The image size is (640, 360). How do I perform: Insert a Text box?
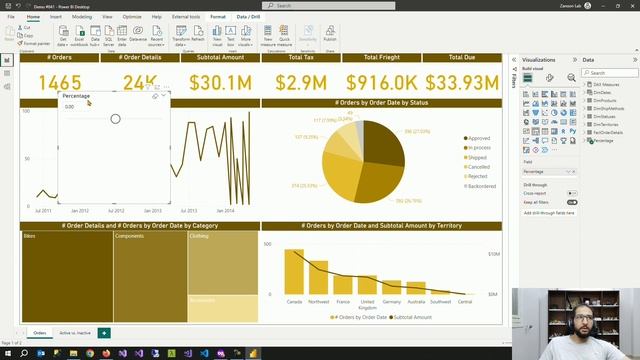[231, 36]
